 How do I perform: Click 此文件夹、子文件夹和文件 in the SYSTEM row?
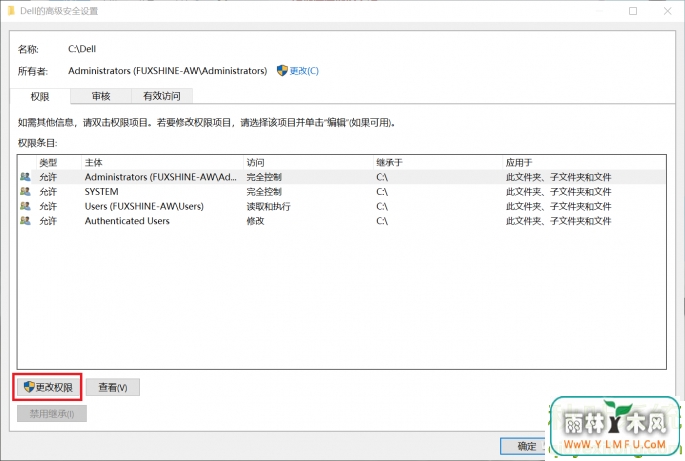coord(558,192)
